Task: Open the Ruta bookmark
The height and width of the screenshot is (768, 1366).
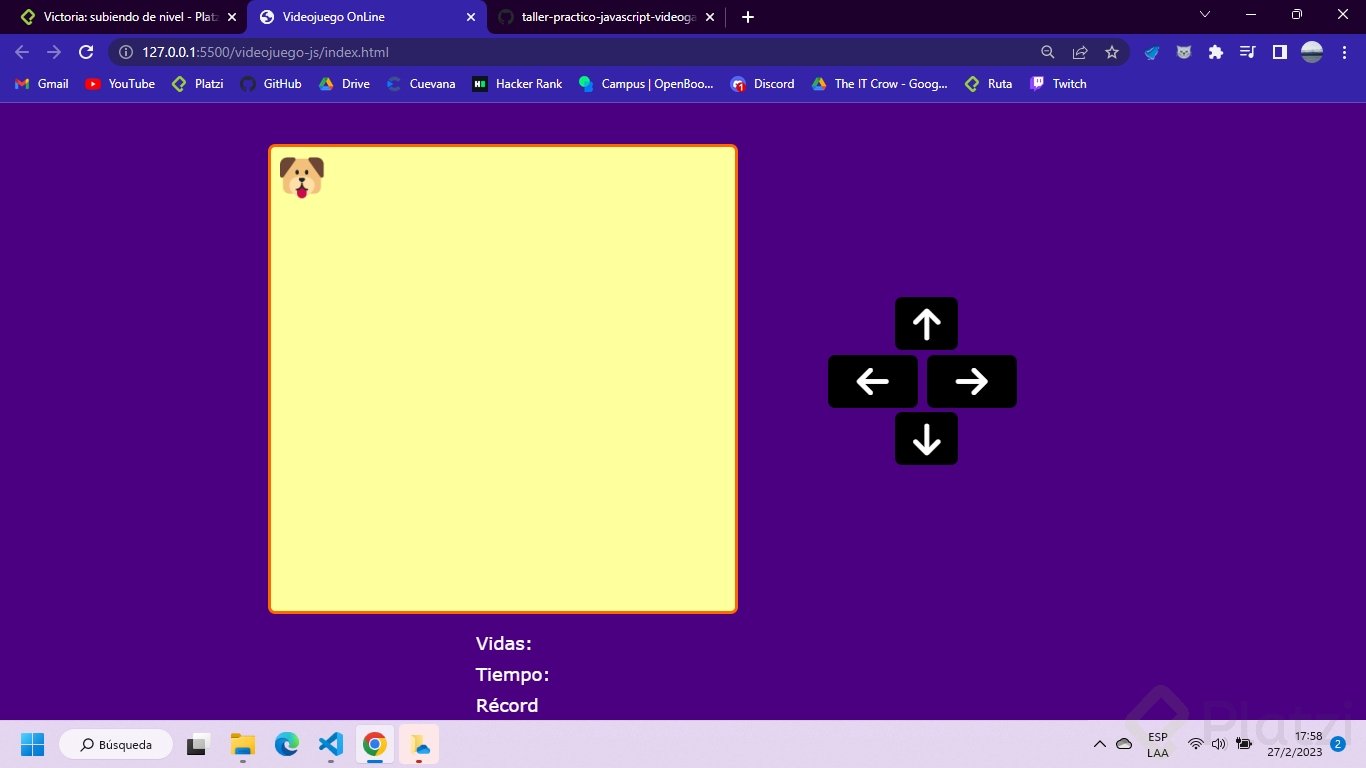Action: pos(988,84)
